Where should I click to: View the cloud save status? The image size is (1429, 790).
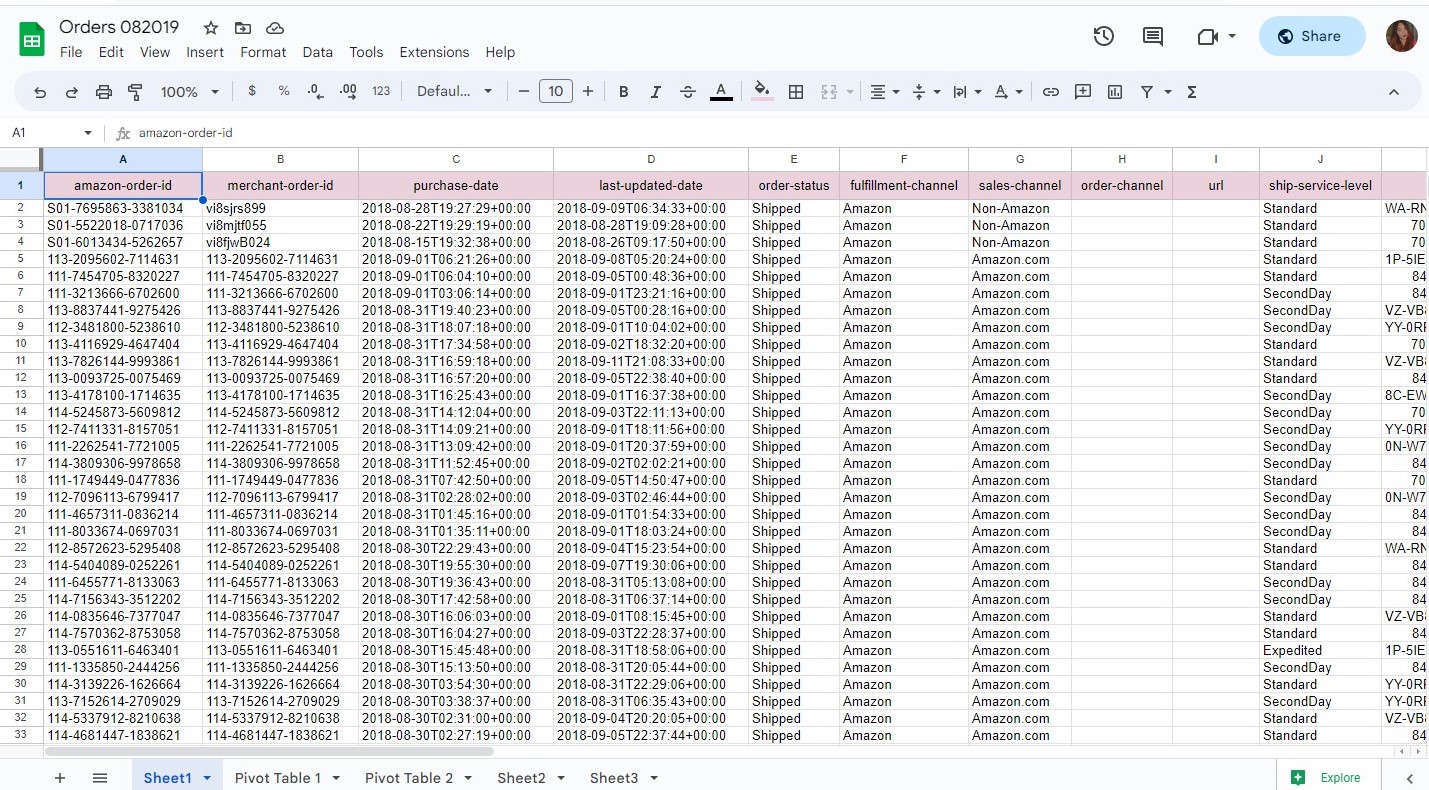point(275,28)
